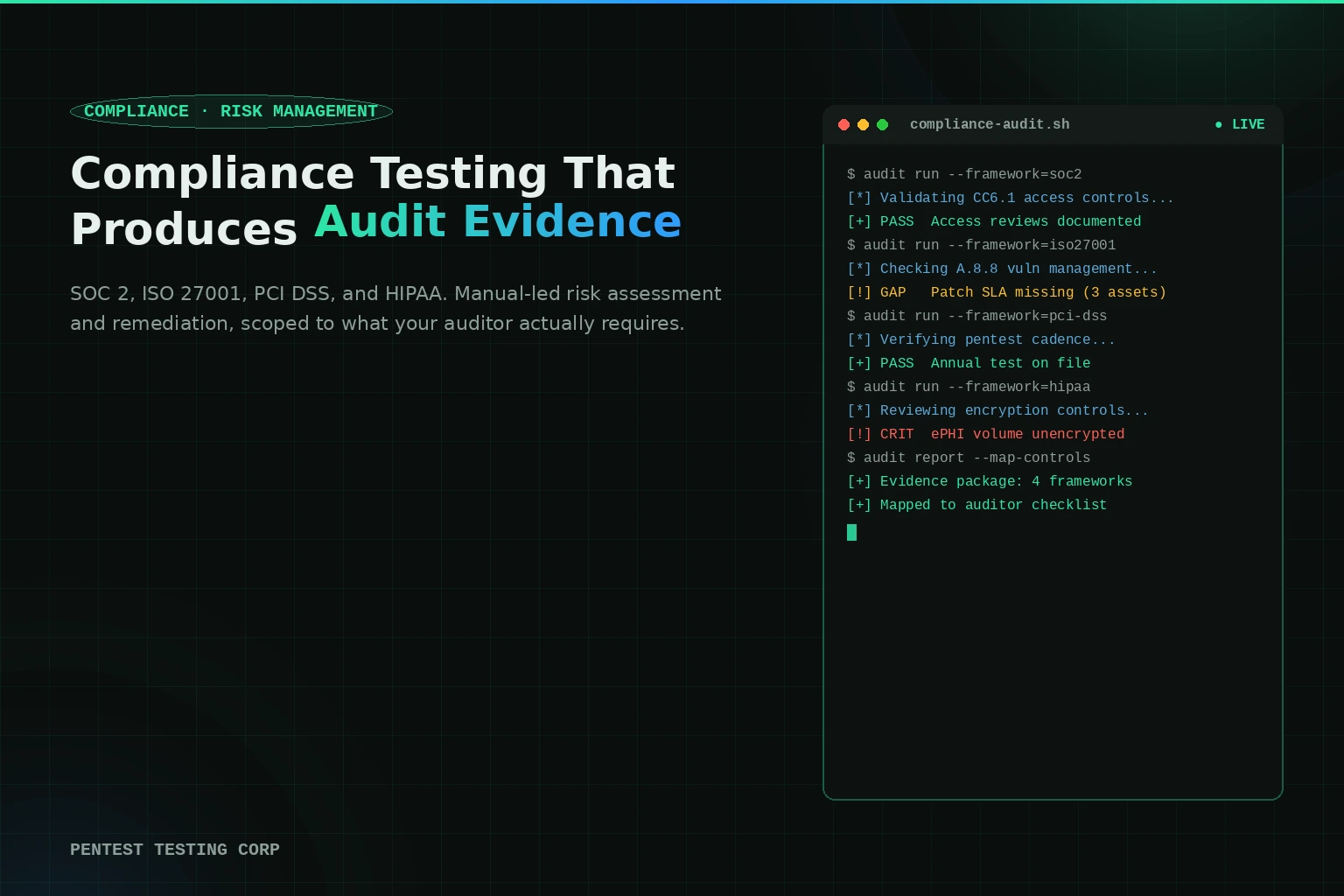
Task: Click the SOC 2, ISO 27001 description paragraph
Action: 396,308
